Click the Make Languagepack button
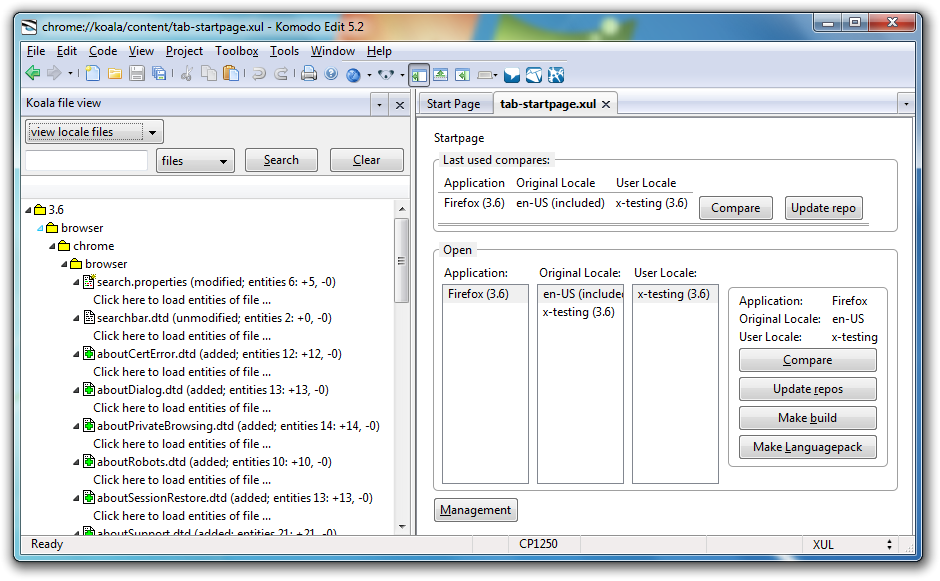The height and width of the screenshot is (581, 940). 808,447
